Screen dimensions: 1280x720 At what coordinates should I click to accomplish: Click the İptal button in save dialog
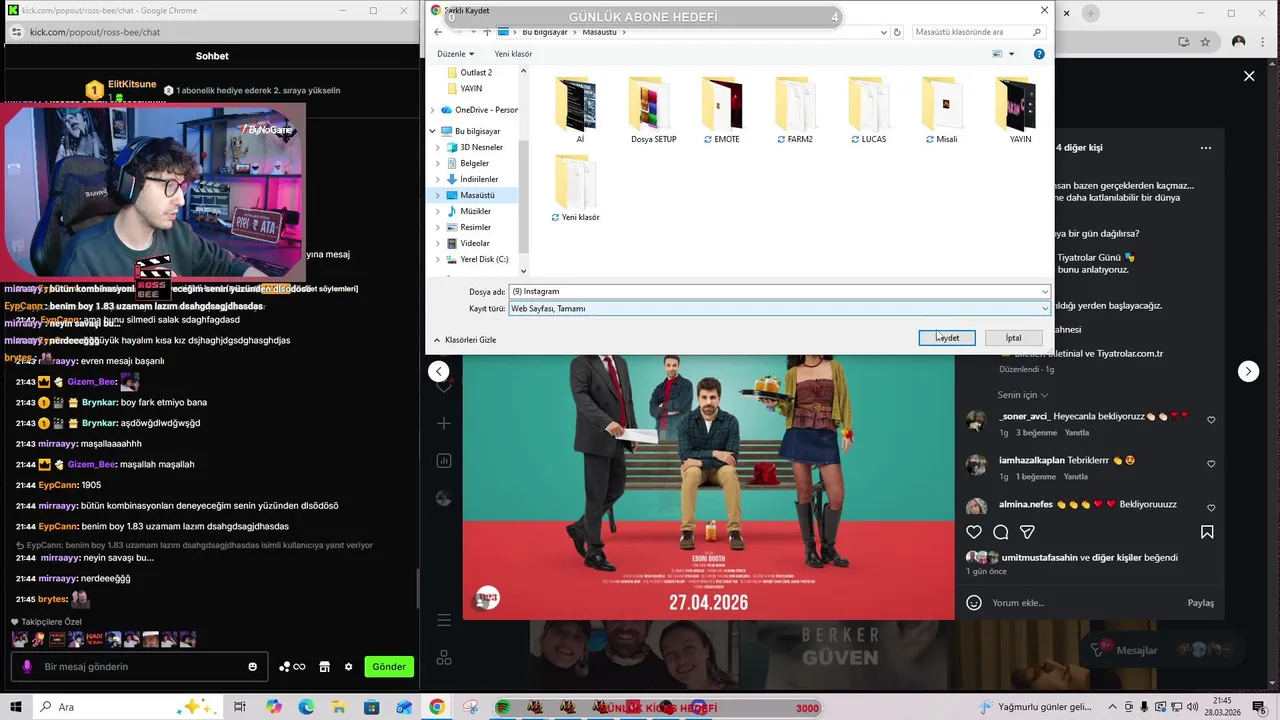(1013, 338)
